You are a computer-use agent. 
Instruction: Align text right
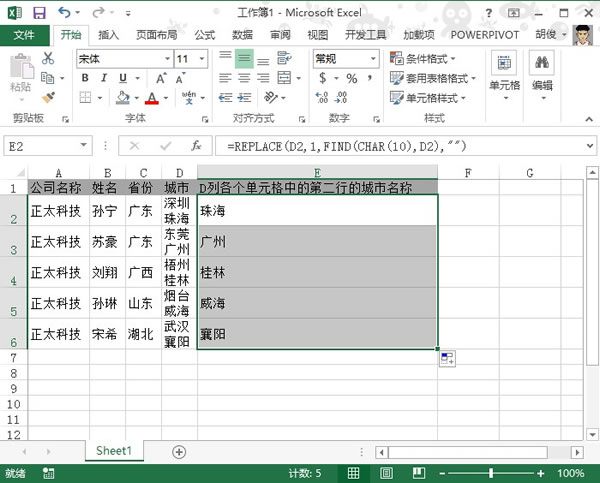[x=263, y=78]
